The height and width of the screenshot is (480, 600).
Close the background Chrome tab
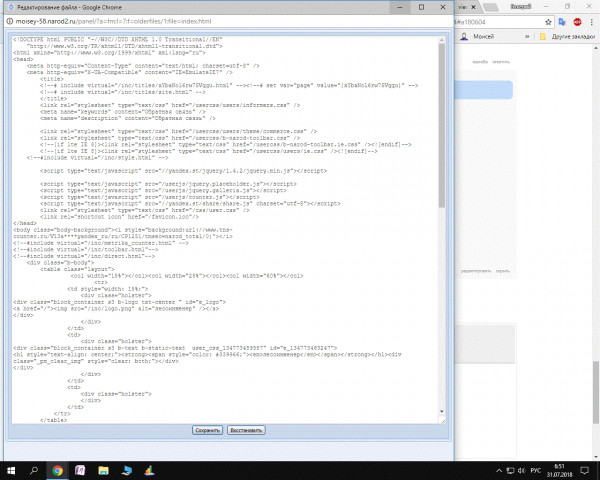tap(473, 7)
